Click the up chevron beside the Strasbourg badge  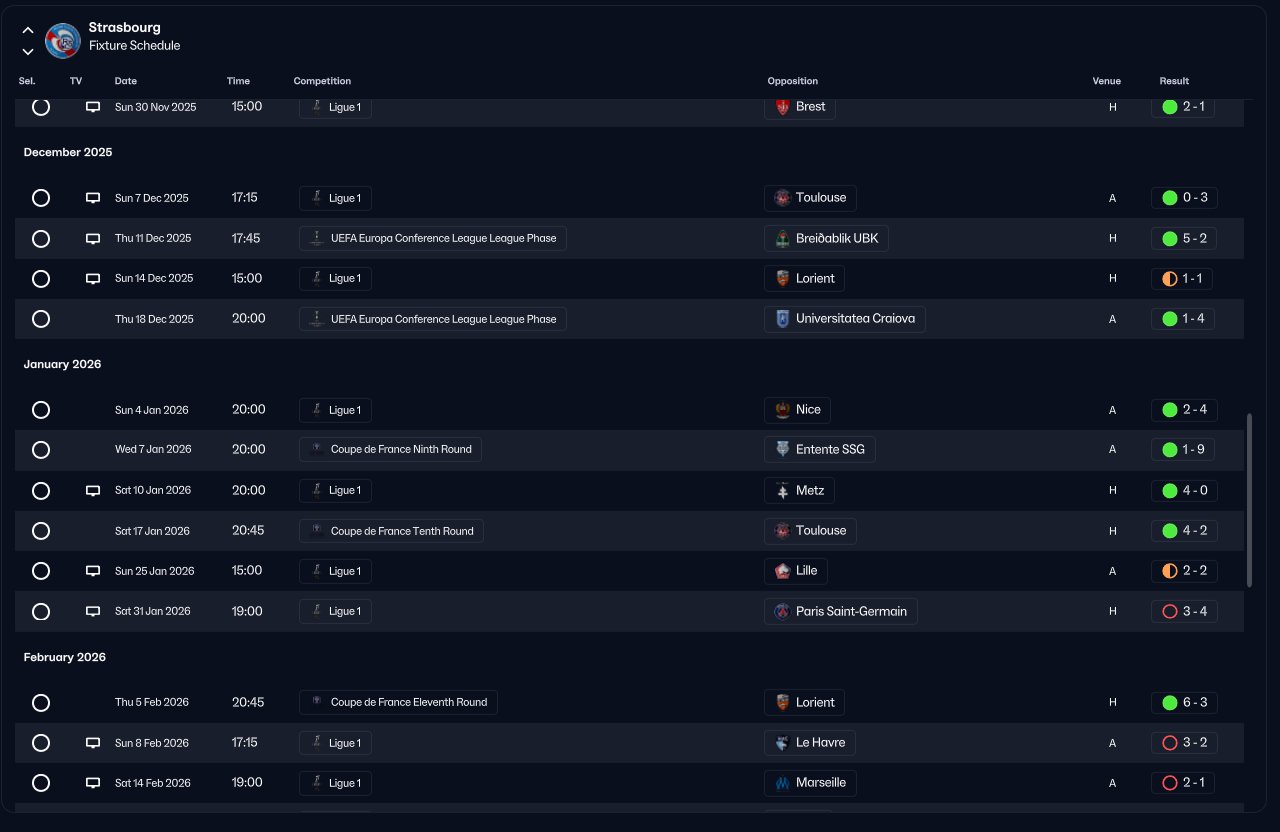point(28,30)
